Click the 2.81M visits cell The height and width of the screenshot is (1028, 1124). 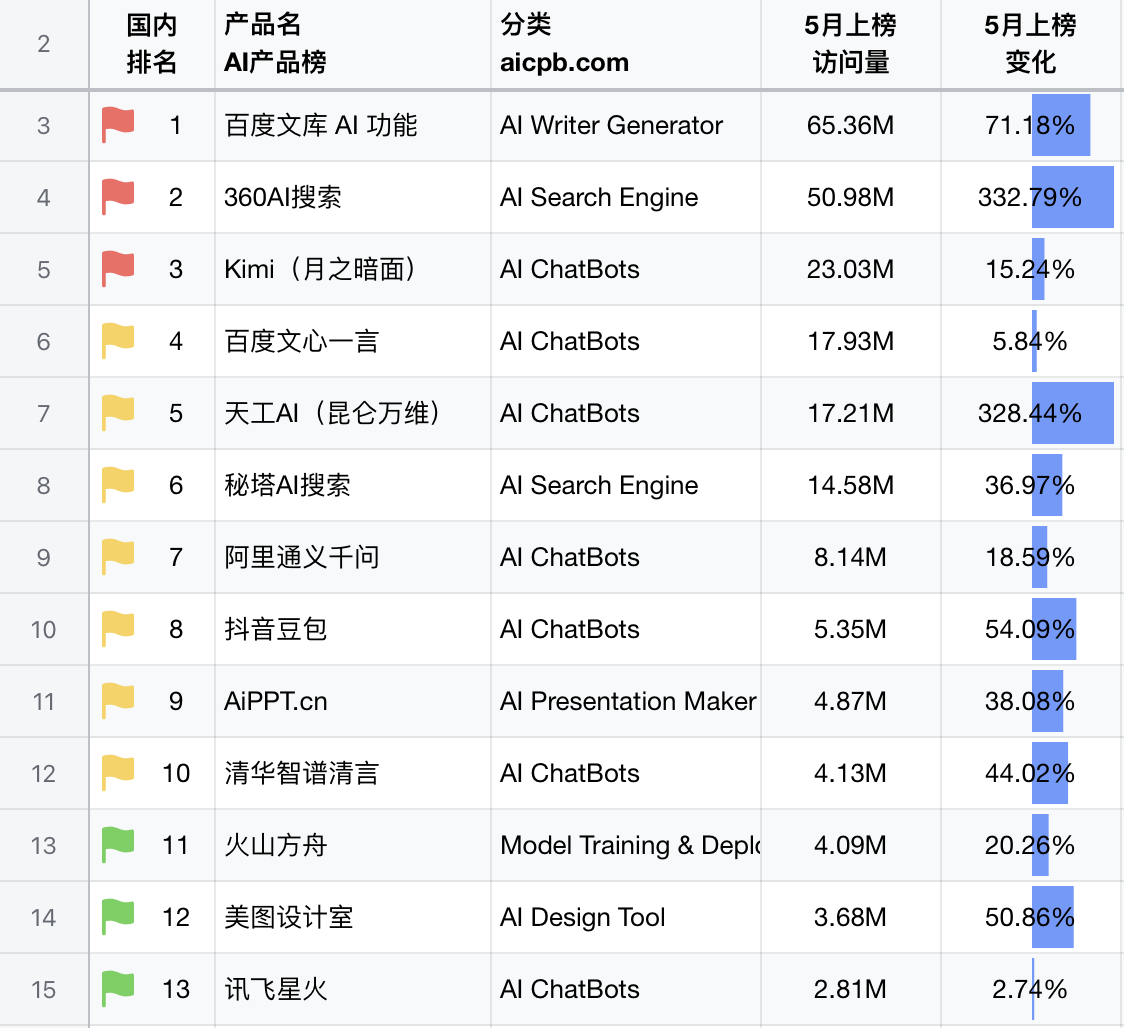(x=851, y=990)
